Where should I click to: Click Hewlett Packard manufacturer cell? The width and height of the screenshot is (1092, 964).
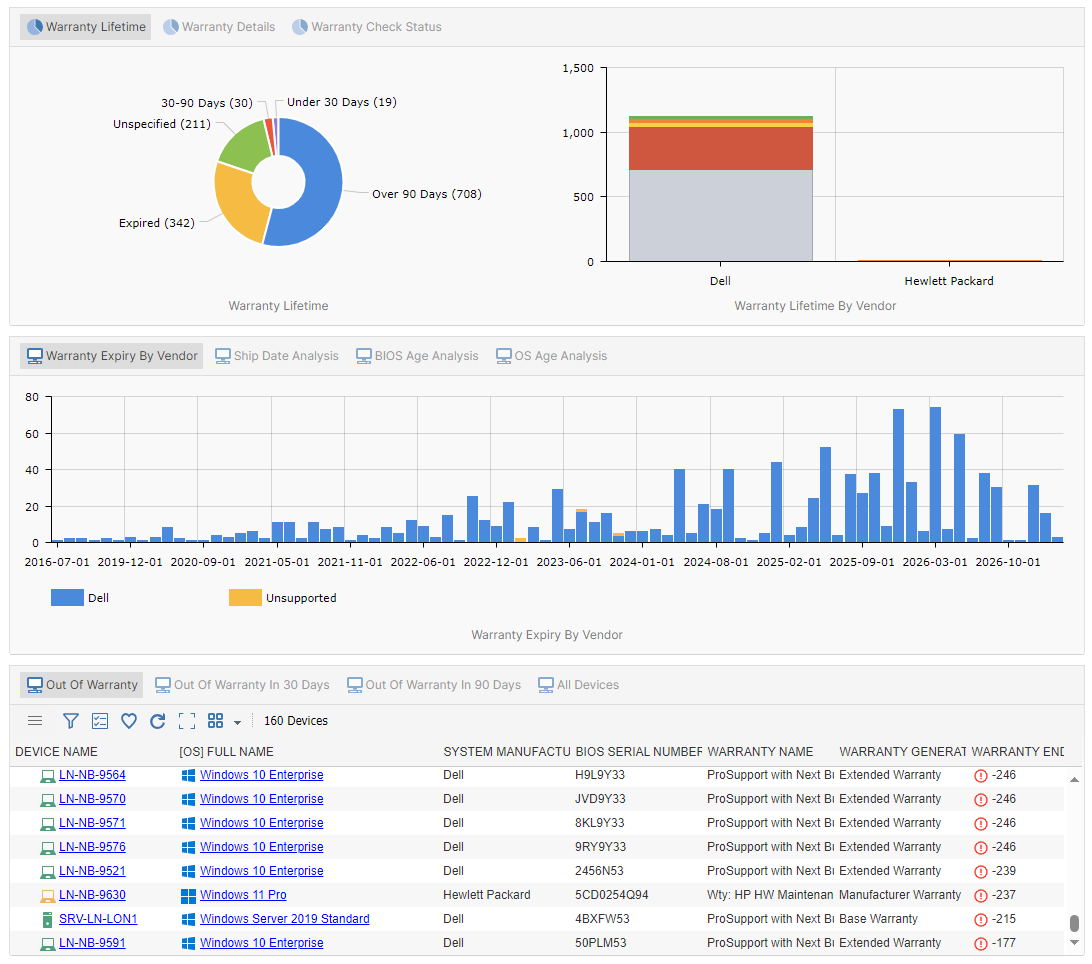(x=487, y=895)
